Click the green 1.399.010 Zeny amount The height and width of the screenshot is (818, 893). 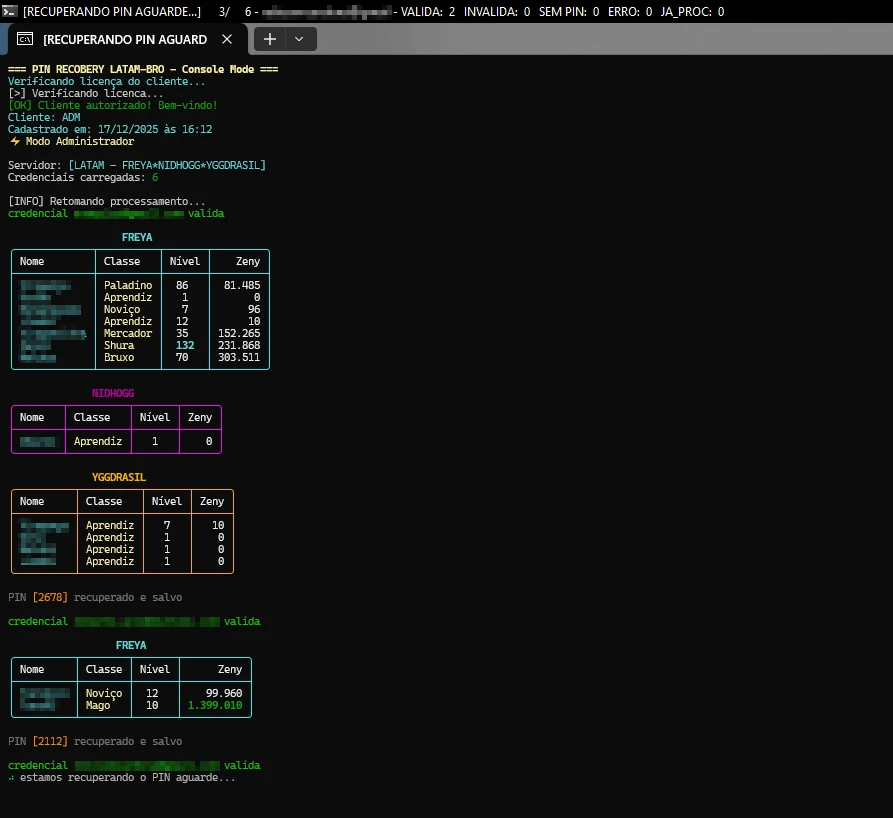[x=215, y=705]
